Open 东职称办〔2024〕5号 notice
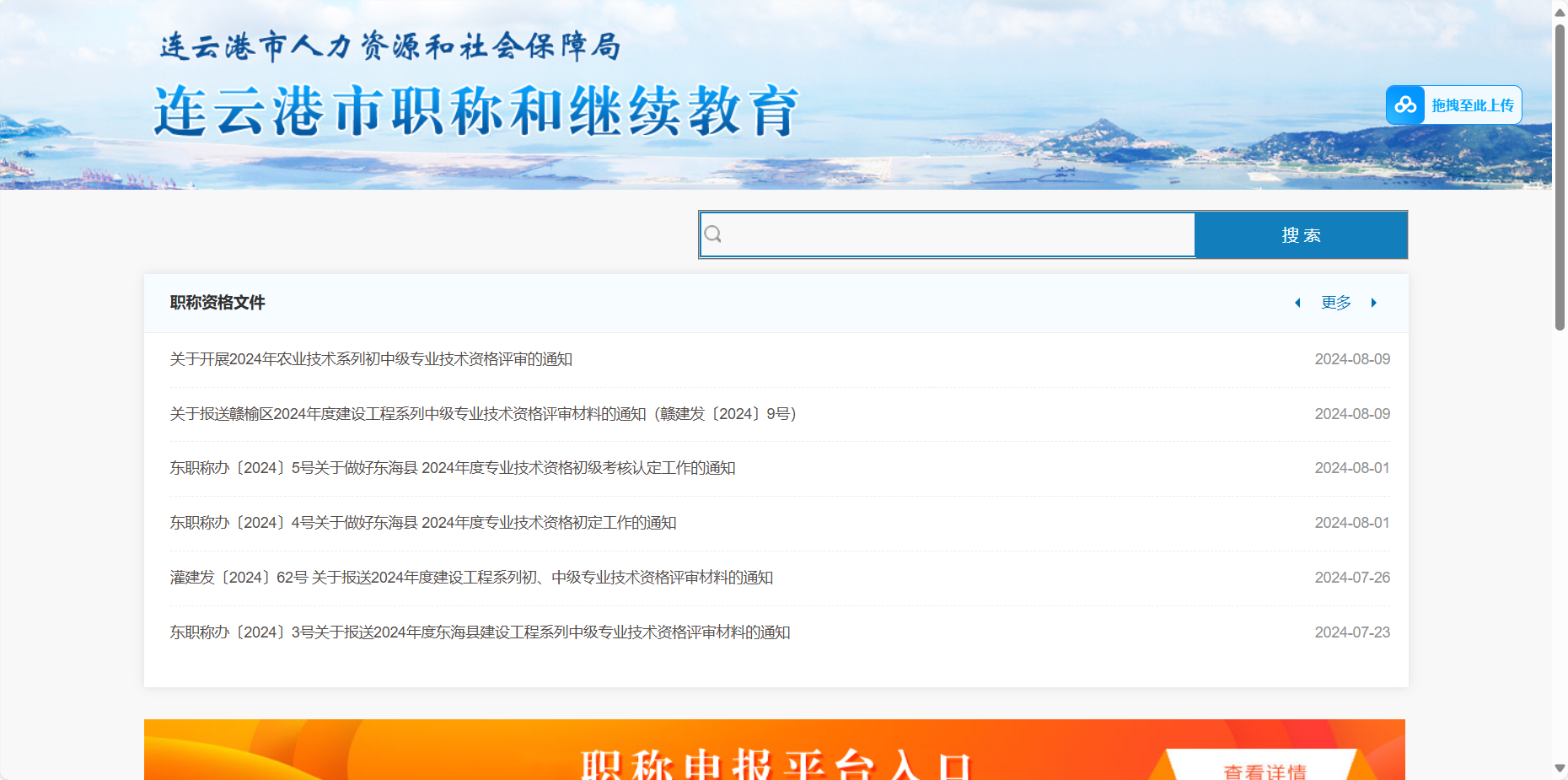The image size is (1568, 780). pyautogui.click(x=453, y=468)
